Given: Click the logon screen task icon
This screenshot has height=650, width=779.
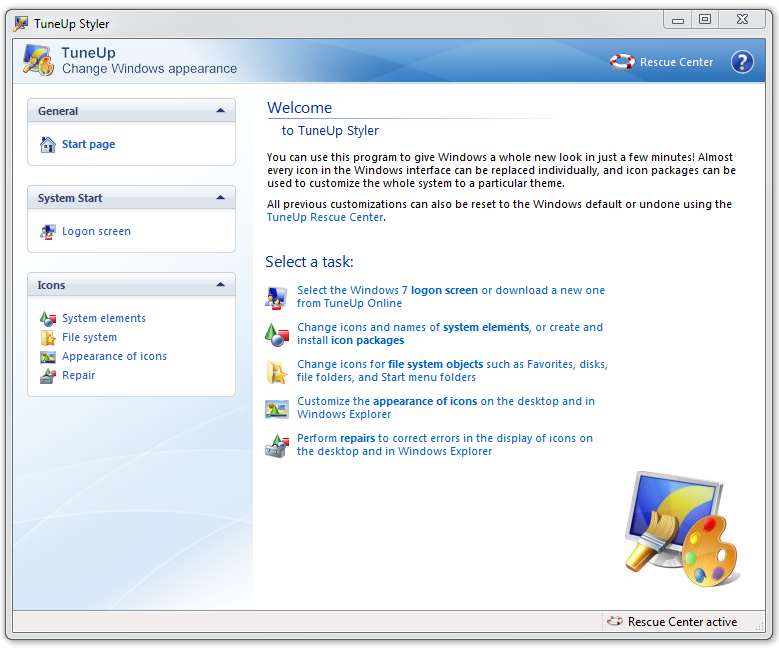Looking at the screenshot, I should pos(276,298).
